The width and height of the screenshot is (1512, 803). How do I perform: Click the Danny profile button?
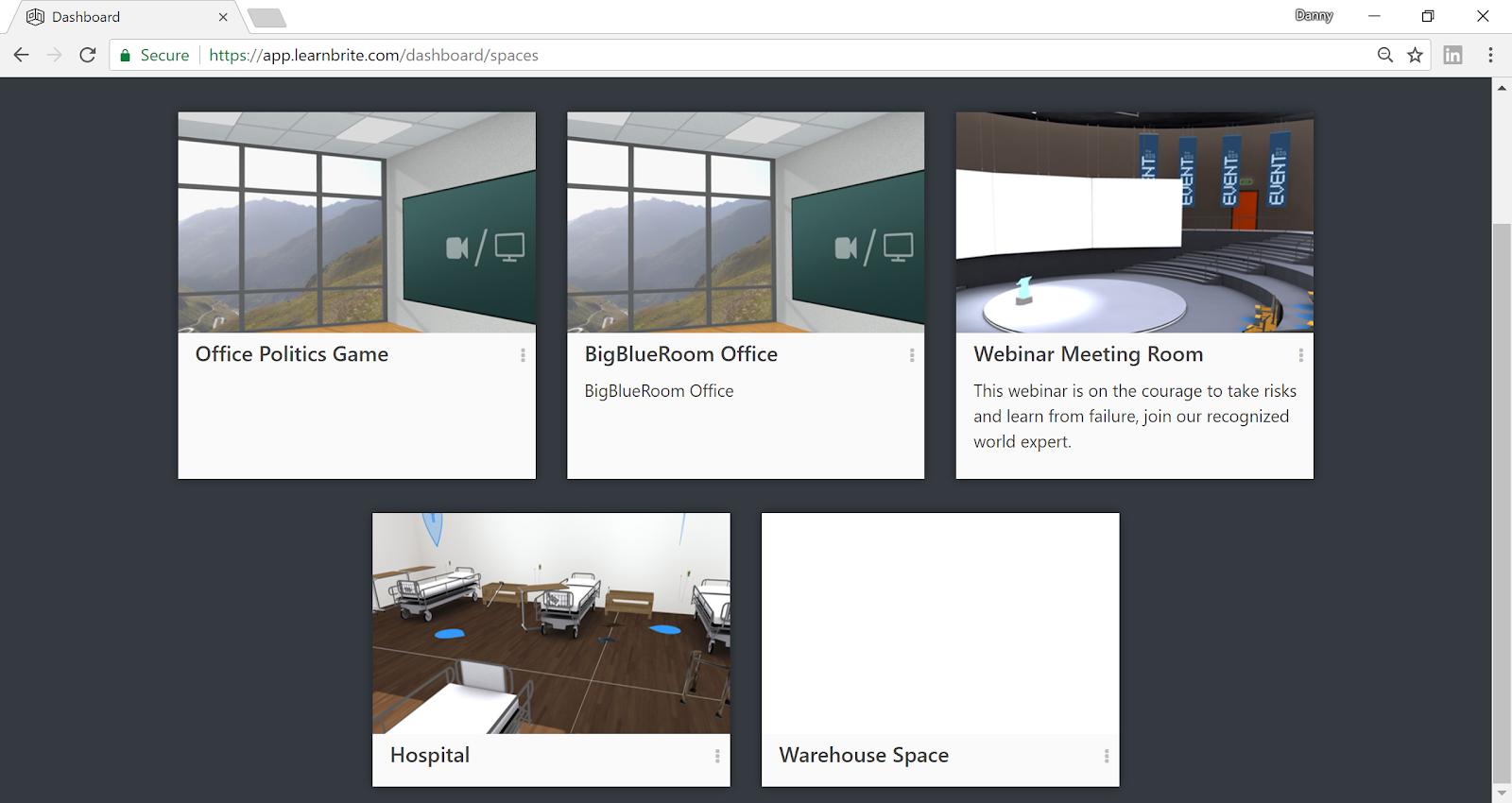1314,15
